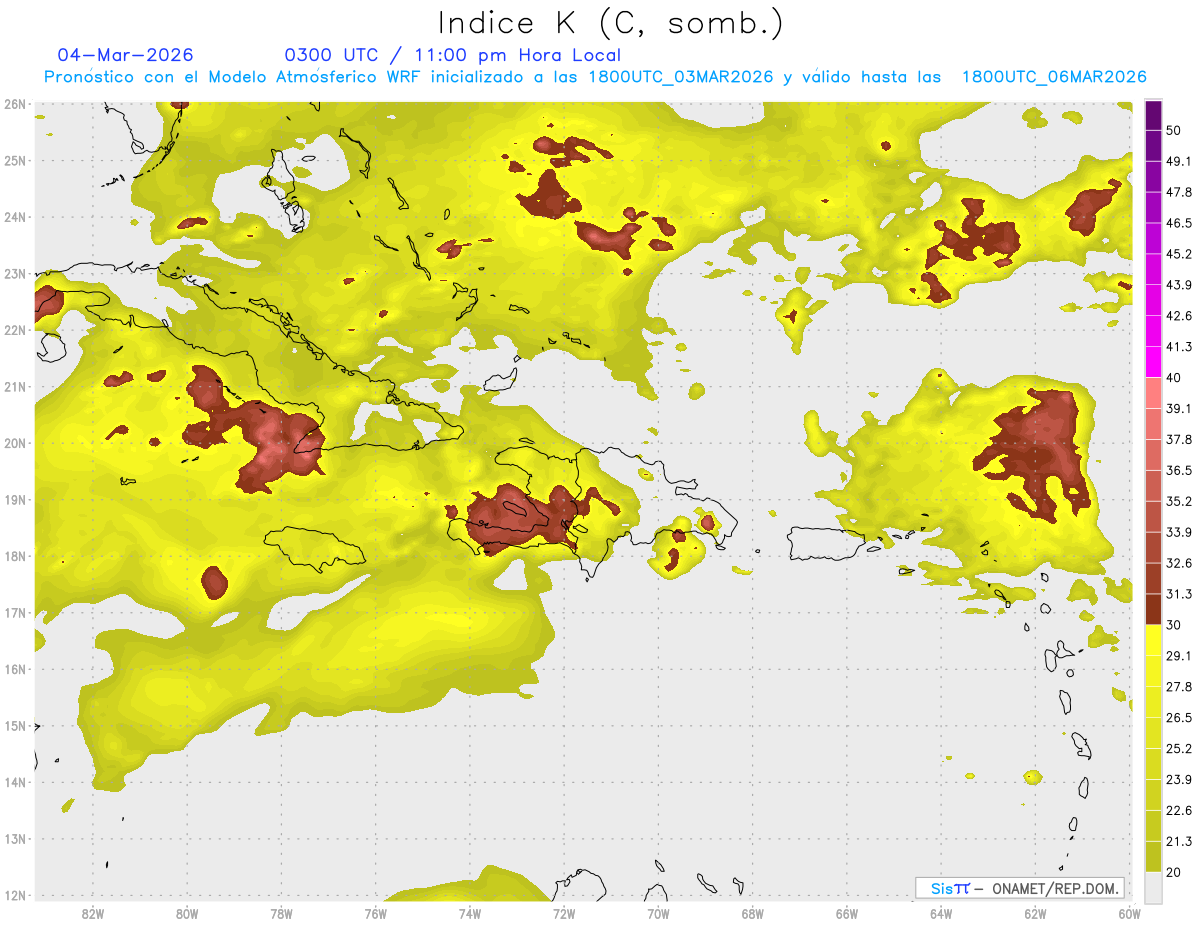Click the colorbar label '20'
Image resolution: width=1200 pixels, height=927 pixels.
tap(1174, 873)
